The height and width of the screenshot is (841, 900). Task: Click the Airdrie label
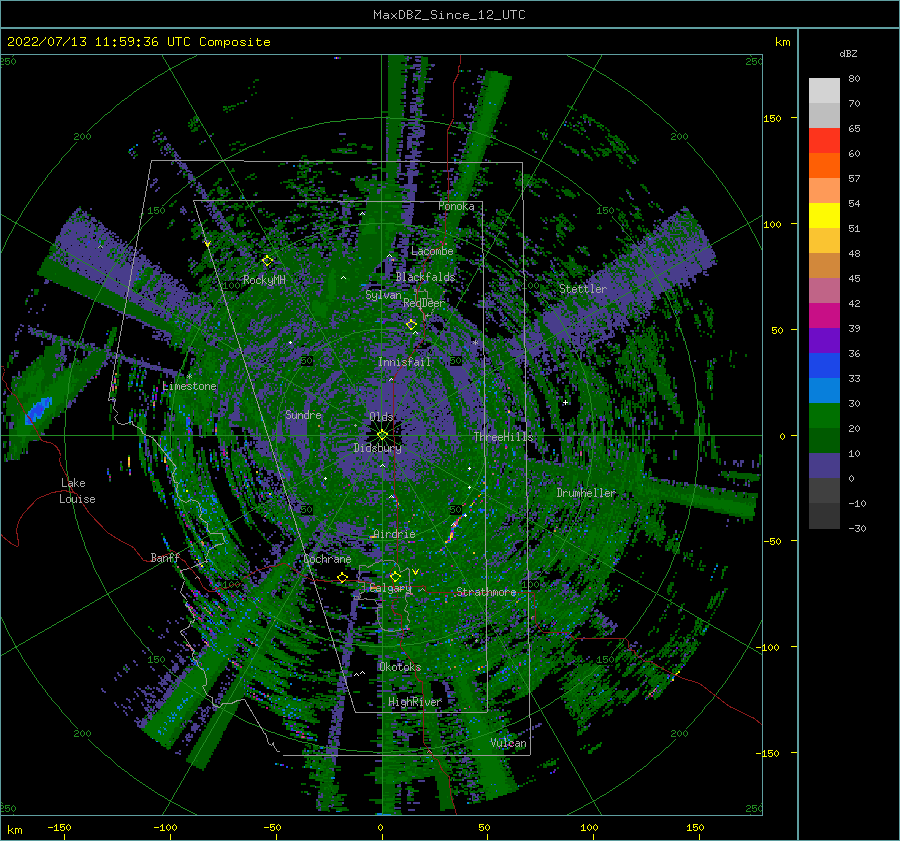(394, 534)
